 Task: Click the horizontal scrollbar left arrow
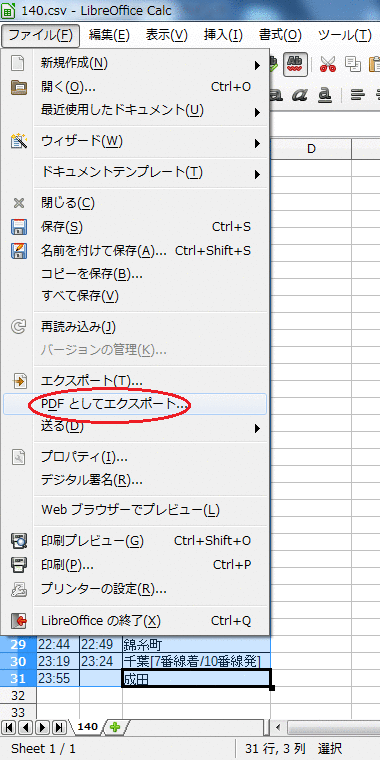click(278, 727)
